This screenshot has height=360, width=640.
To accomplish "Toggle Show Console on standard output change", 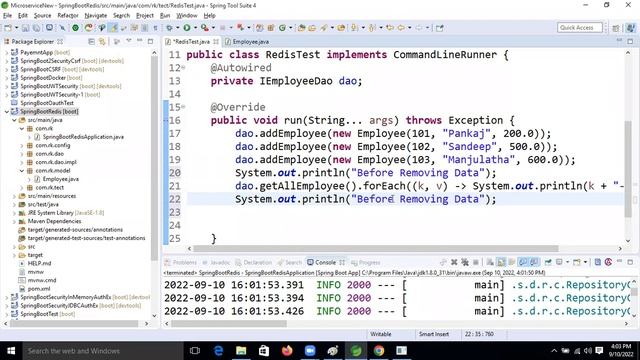I will tap(523, 262).
